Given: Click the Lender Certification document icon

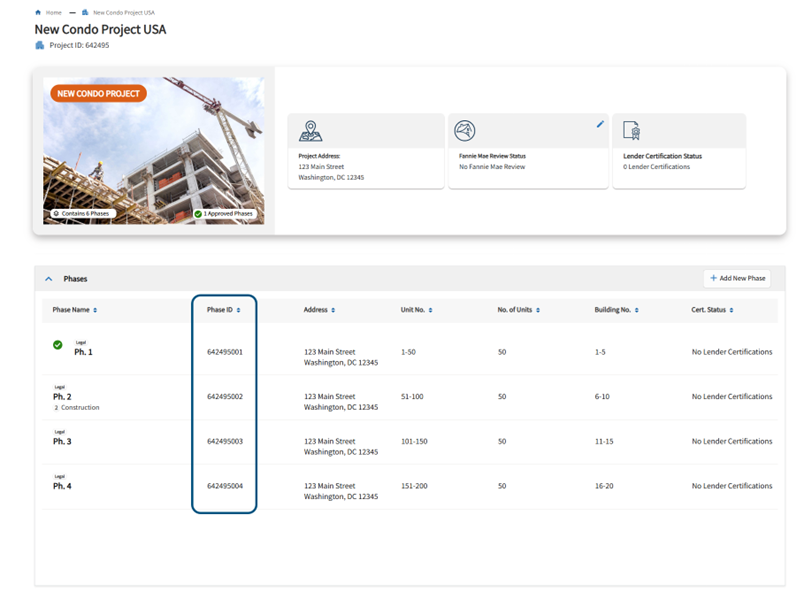Looking at the screenshot, I should (632, 131).
